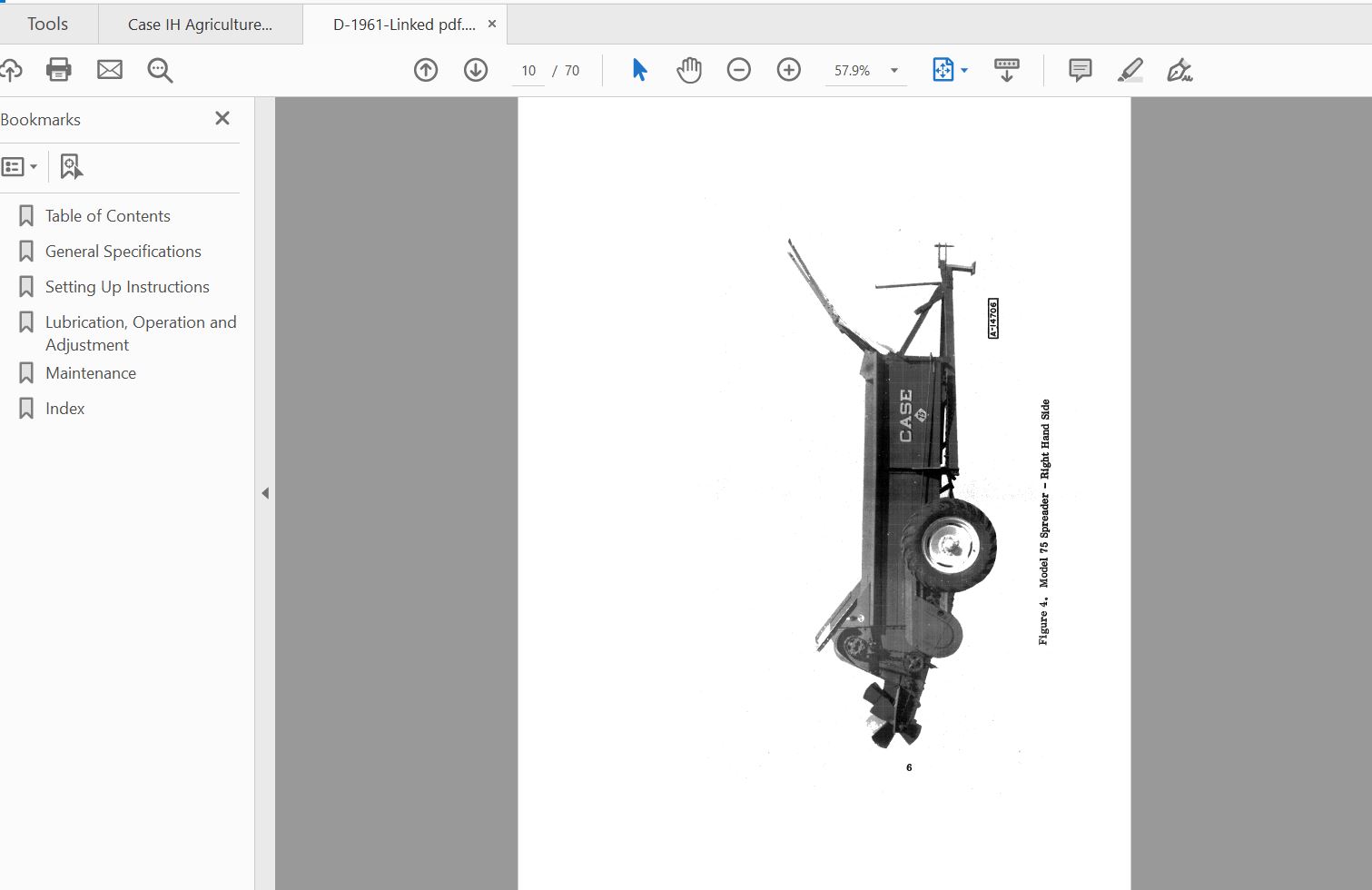Open the Find text magnifier tool
This screenshot has width=1372, height=890.
tap(160, 70)
